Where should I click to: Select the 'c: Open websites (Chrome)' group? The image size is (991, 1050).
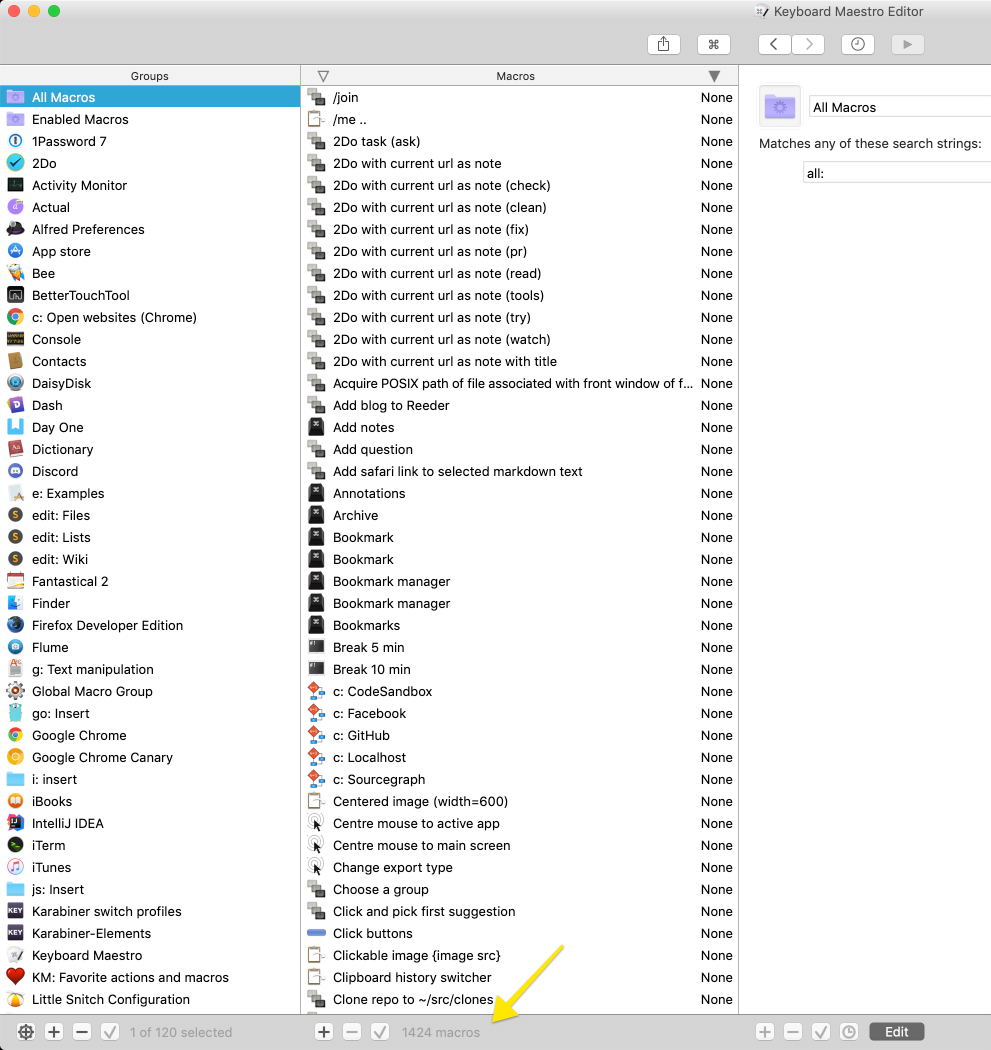click(150, 317)
